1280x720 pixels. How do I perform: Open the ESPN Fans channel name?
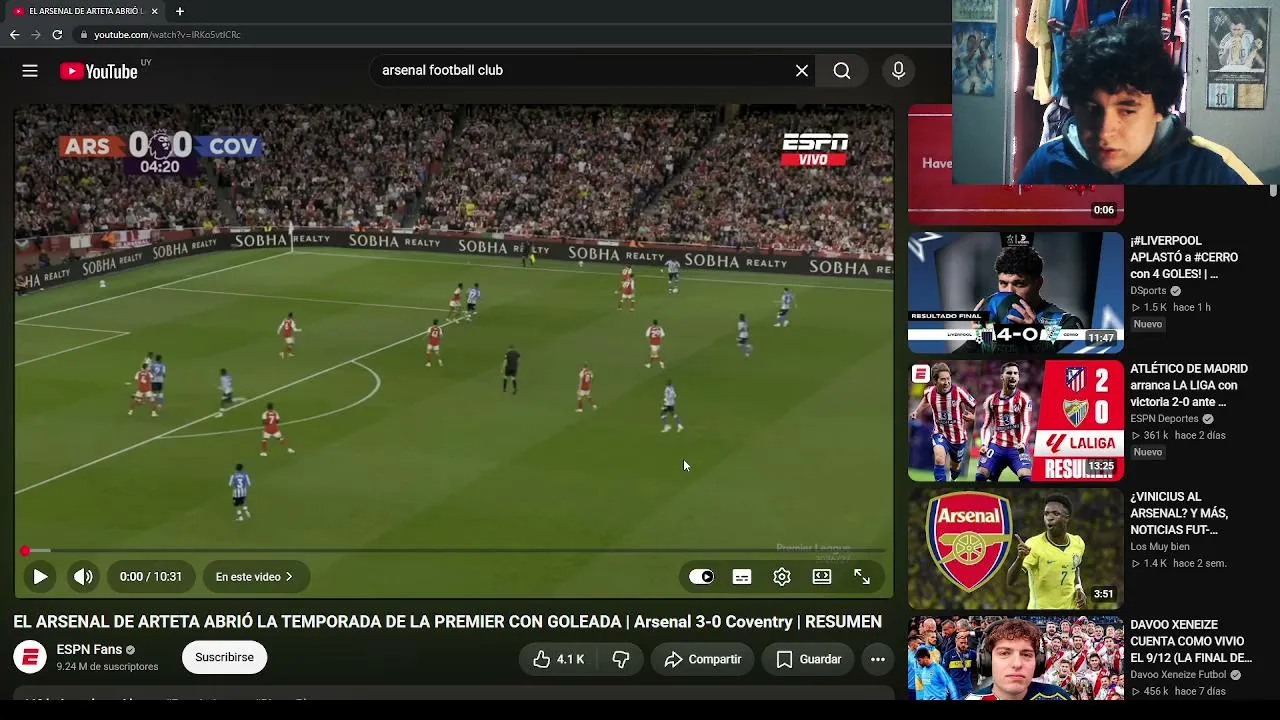pos(89,650)
